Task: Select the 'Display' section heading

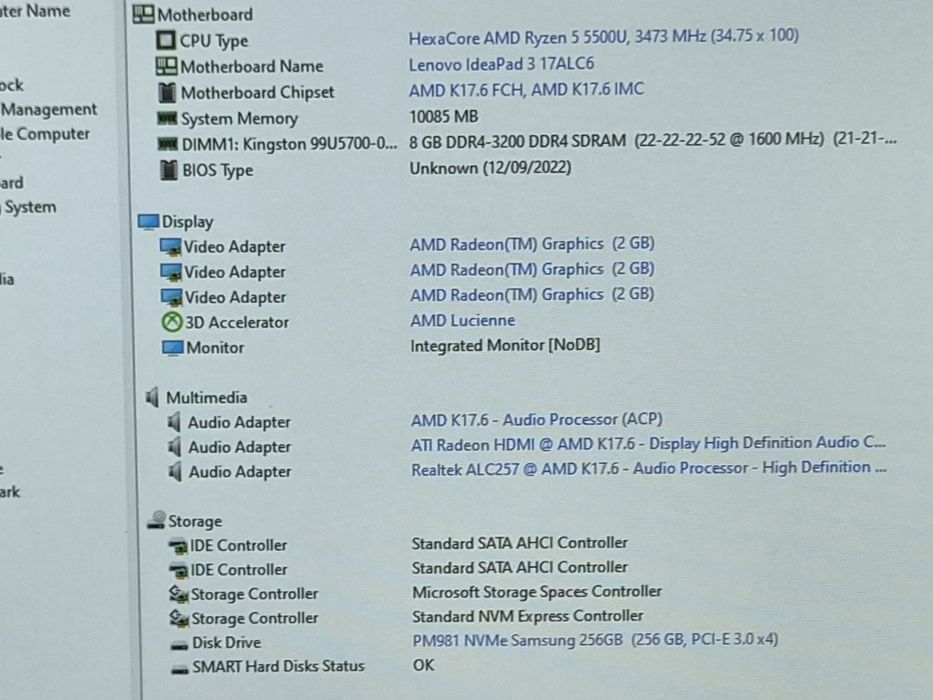Action: tap(187, 222)
